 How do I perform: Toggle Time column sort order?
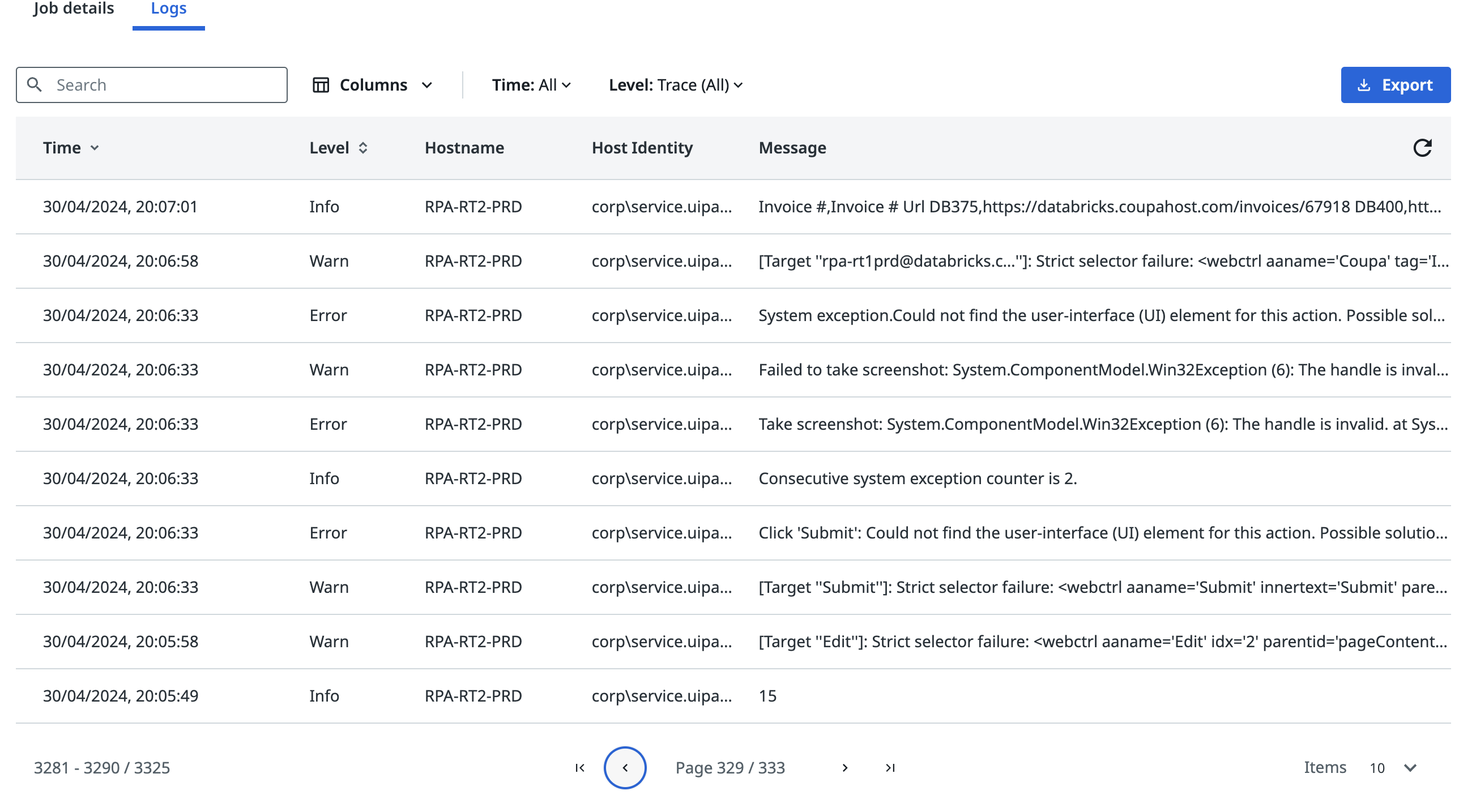coord(95,148)
